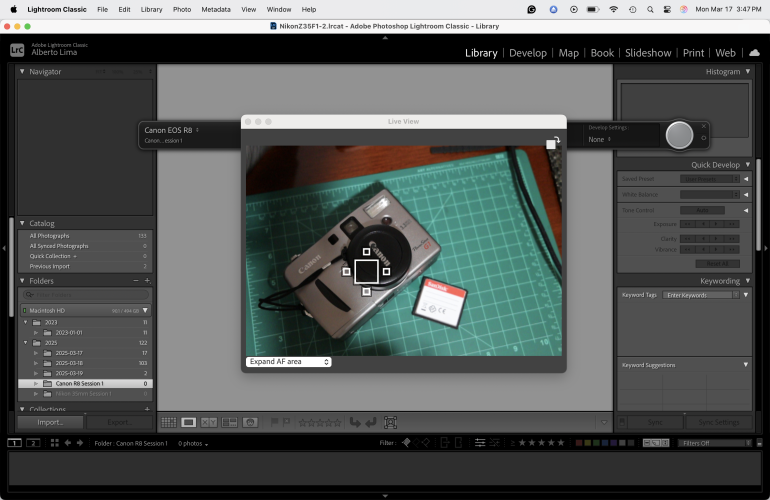Collapse the Histogram panel

pyautogui.click(x=747, y=71)
